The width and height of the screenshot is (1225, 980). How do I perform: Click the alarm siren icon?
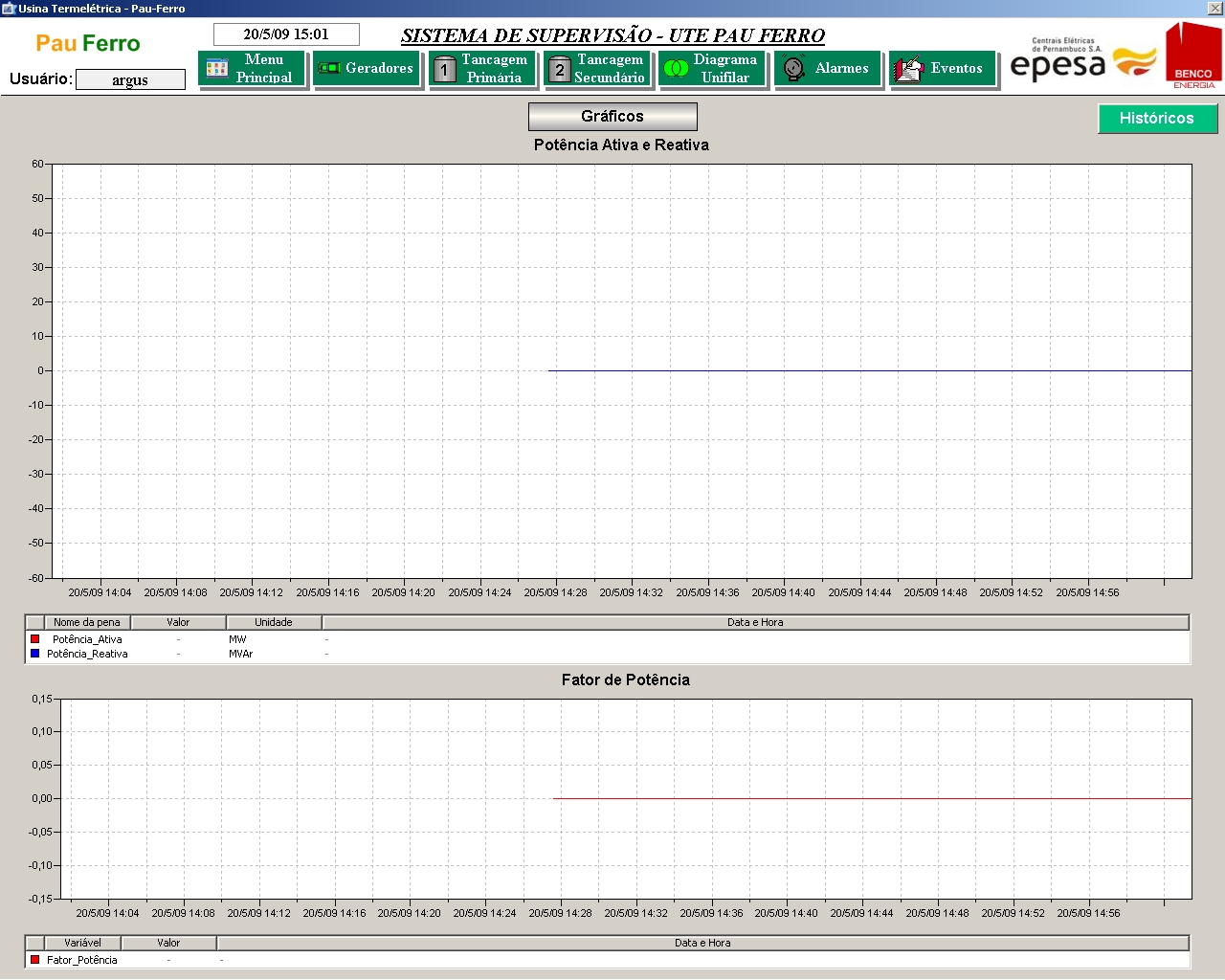pos(793,68)
